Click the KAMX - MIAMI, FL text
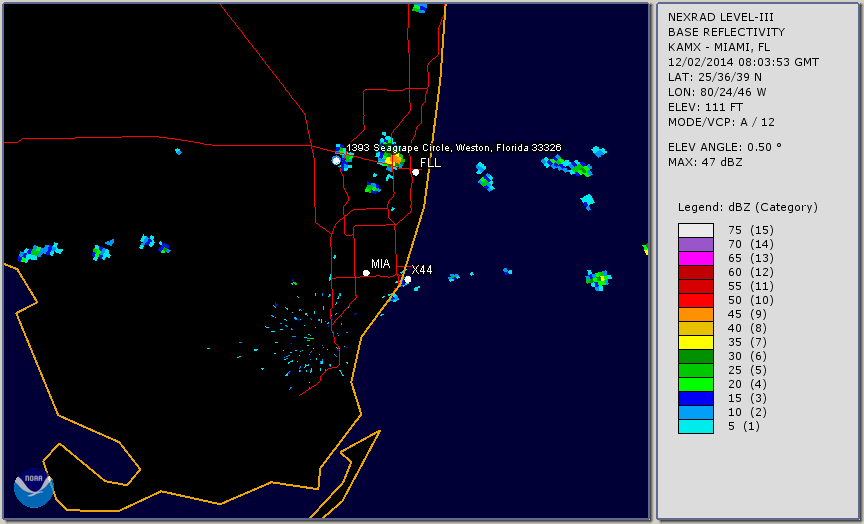864x524 pixels. (x=719, y=47)
